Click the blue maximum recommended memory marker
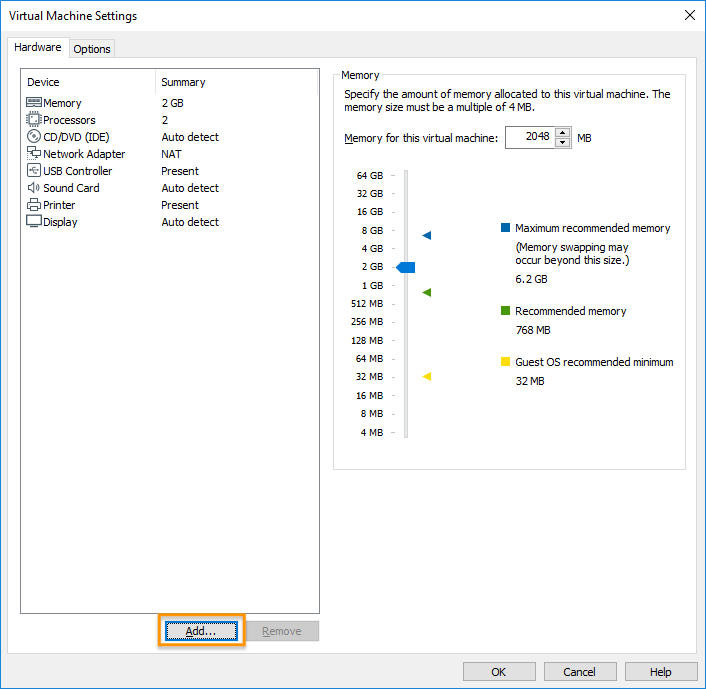The height and width of the screenshot is (689, 706). 427,235
